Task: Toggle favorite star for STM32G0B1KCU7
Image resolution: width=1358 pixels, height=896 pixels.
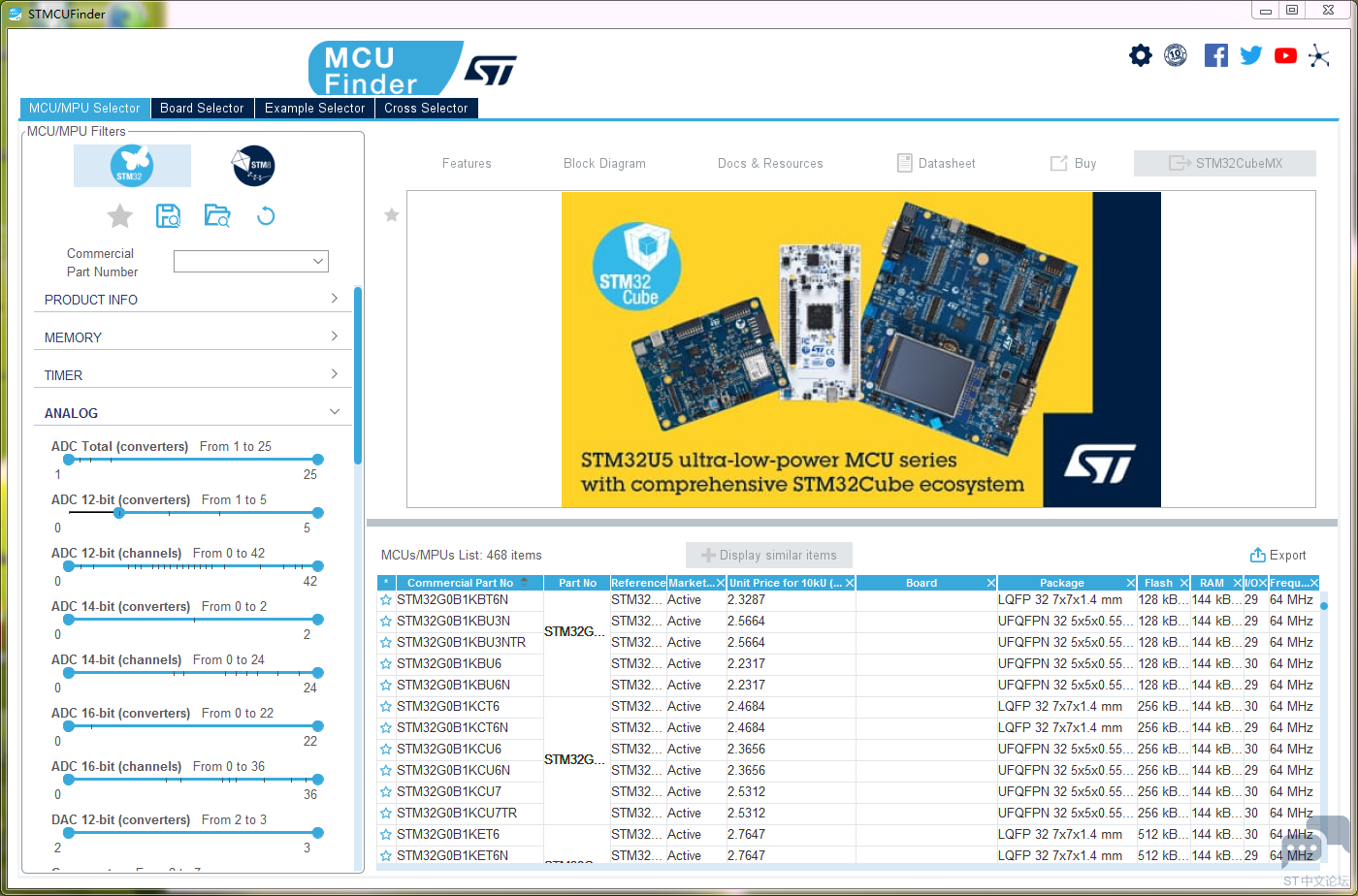Action: point(386,792)
